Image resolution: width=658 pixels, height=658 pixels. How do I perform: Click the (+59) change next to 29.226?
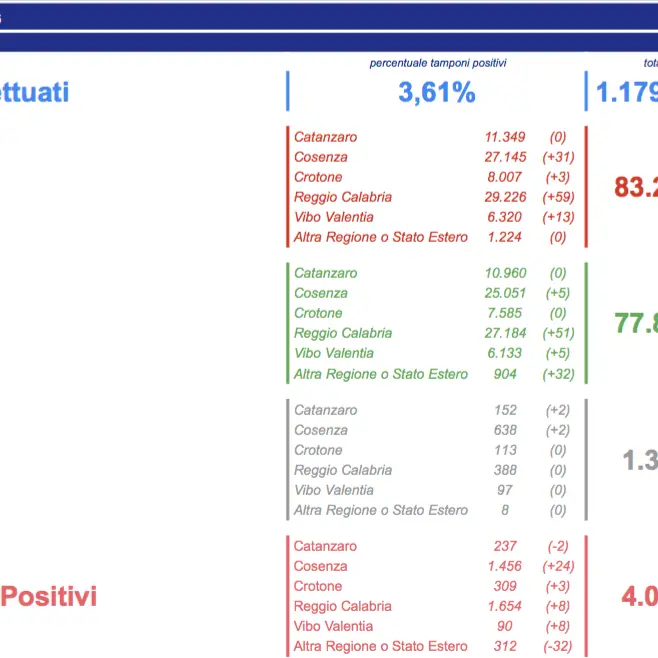point(557,197)
